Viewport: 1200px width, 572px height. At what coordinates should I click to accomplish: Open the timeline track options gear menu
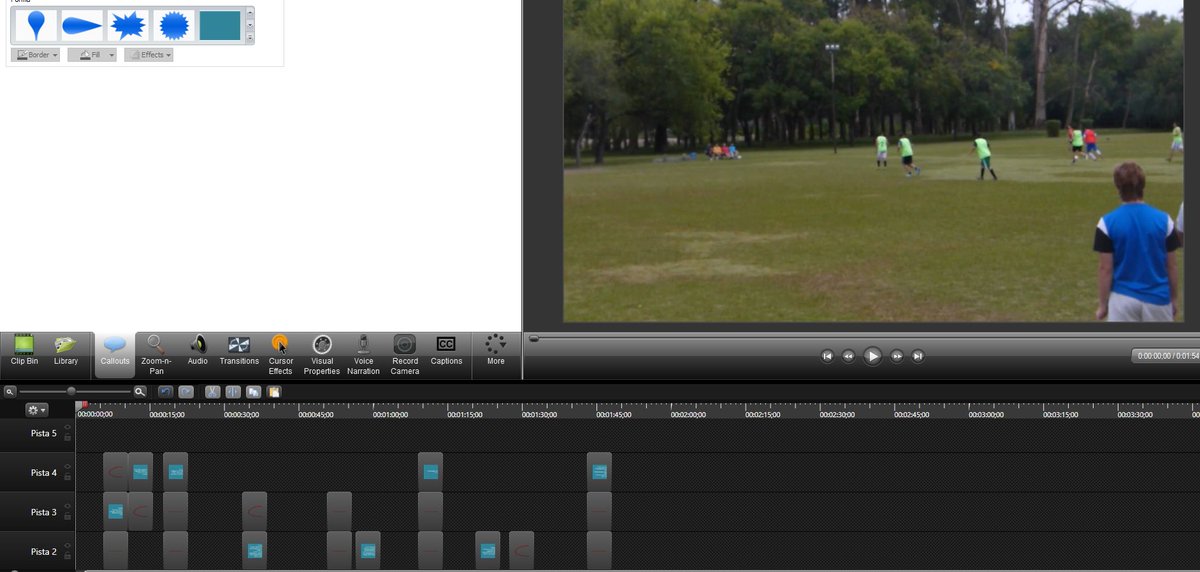pos(37,410)
